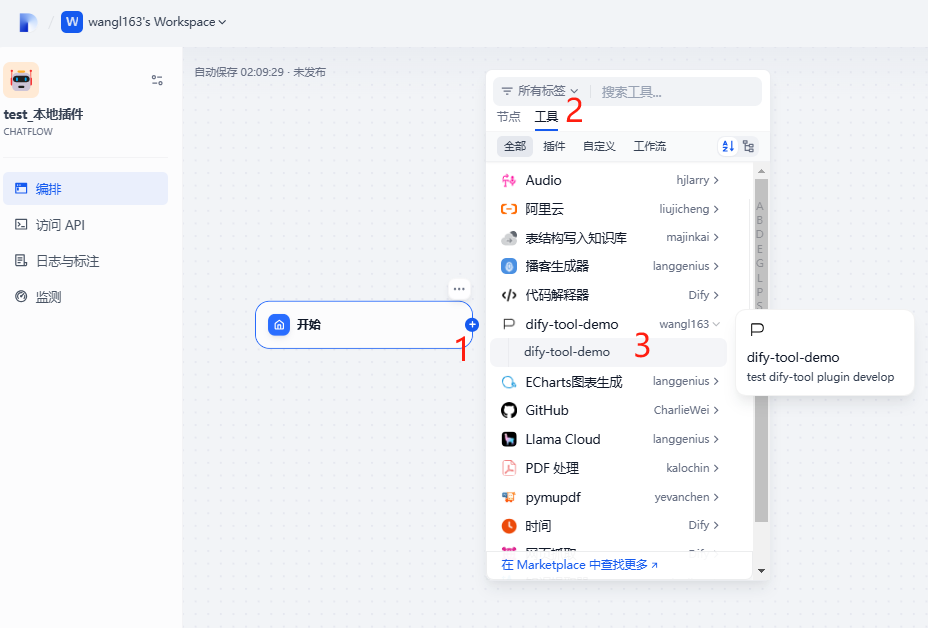Toggle alphabetical sort view icon
This screenshot has width=928, height=628.
click(728, 146)
